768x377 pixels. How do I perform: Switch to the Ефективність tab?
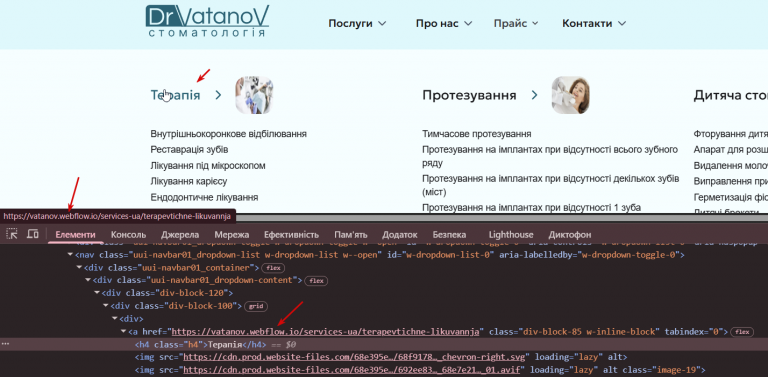coord(291,235)
